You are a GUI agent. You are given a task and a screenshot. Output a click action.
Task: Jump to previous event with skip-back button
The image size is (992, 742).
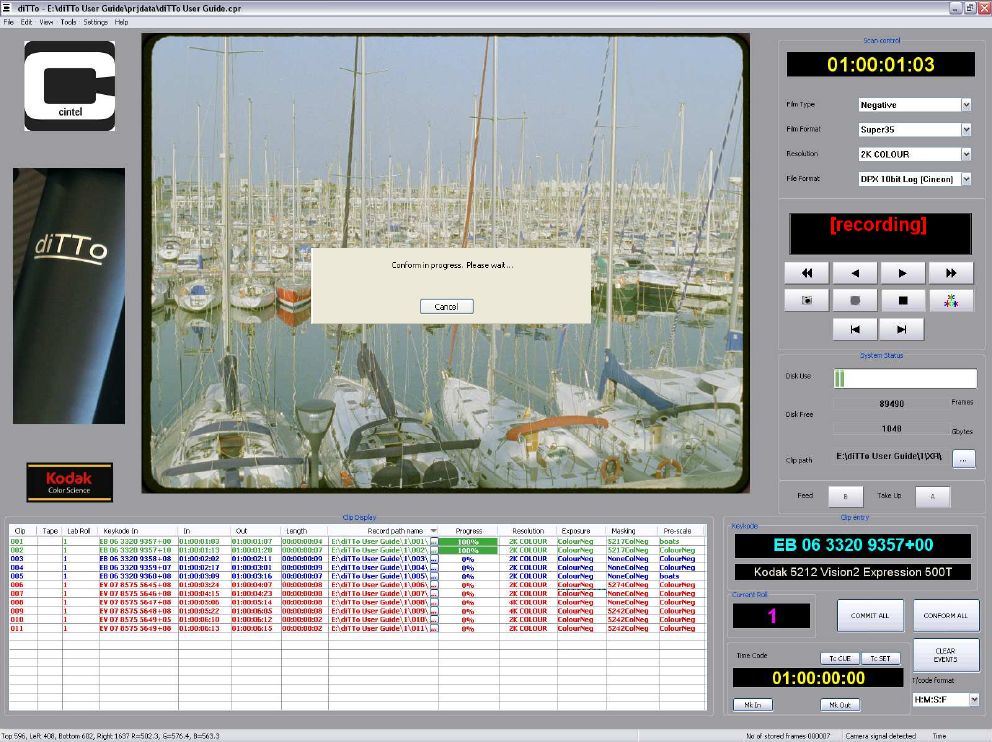click(854, 329)
